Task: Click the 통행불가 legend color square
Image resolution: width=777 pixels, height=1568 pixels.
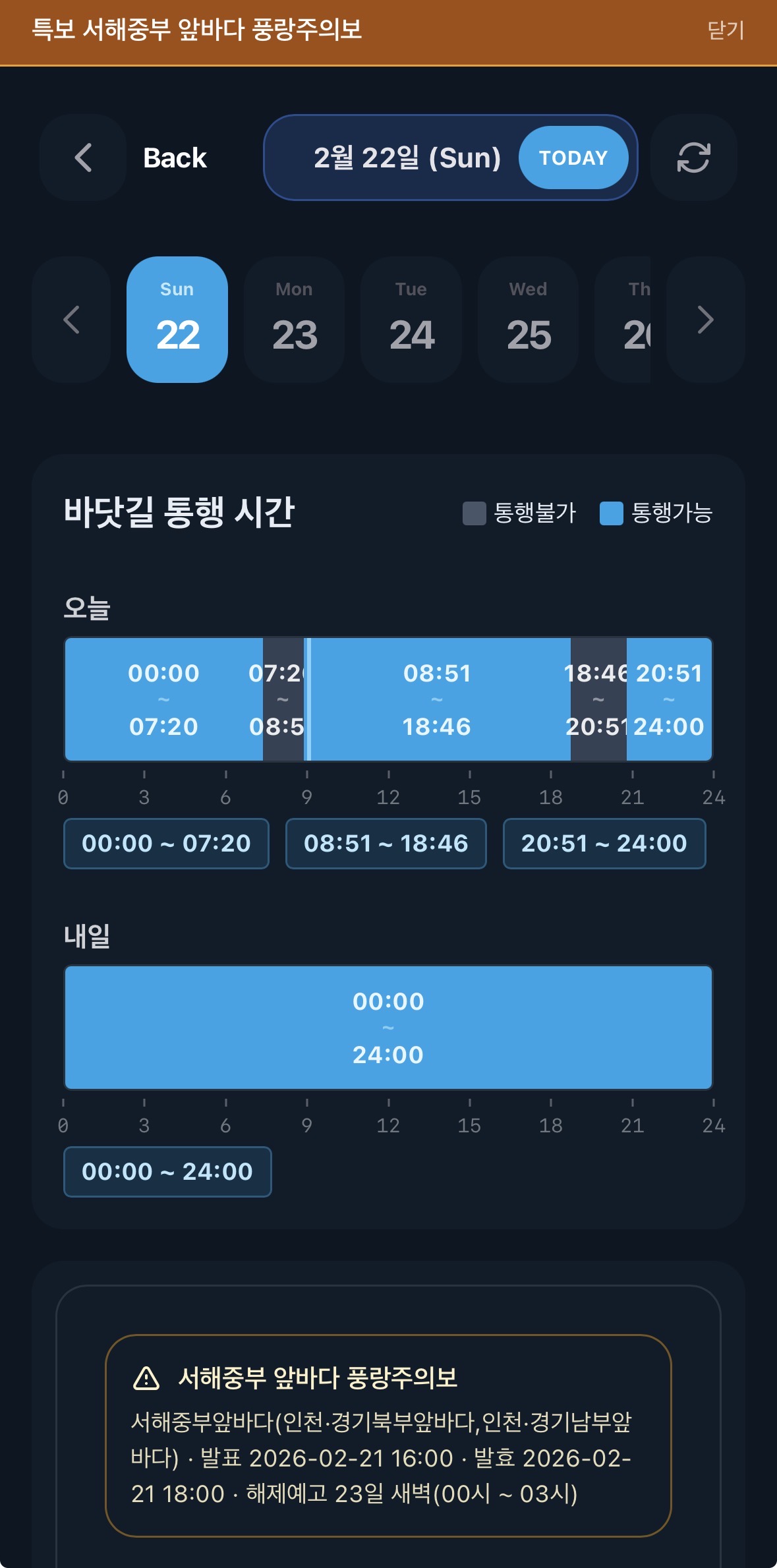Action: pyautogui.click(x=474, y=512)
